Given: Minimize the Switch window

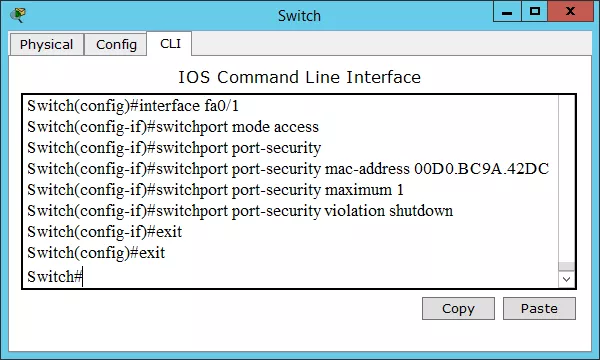Looking at the screenshot, I should (507, 11).
